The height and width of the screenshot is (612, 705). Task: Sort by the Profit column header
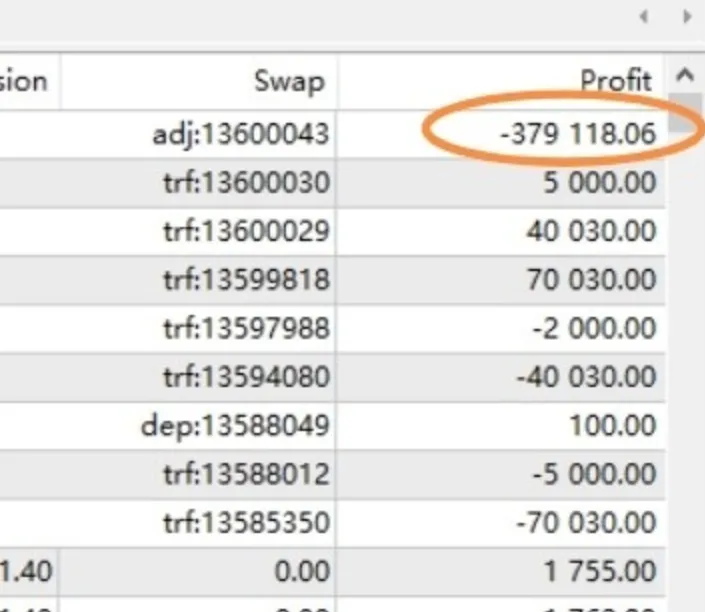click(616, 81)
